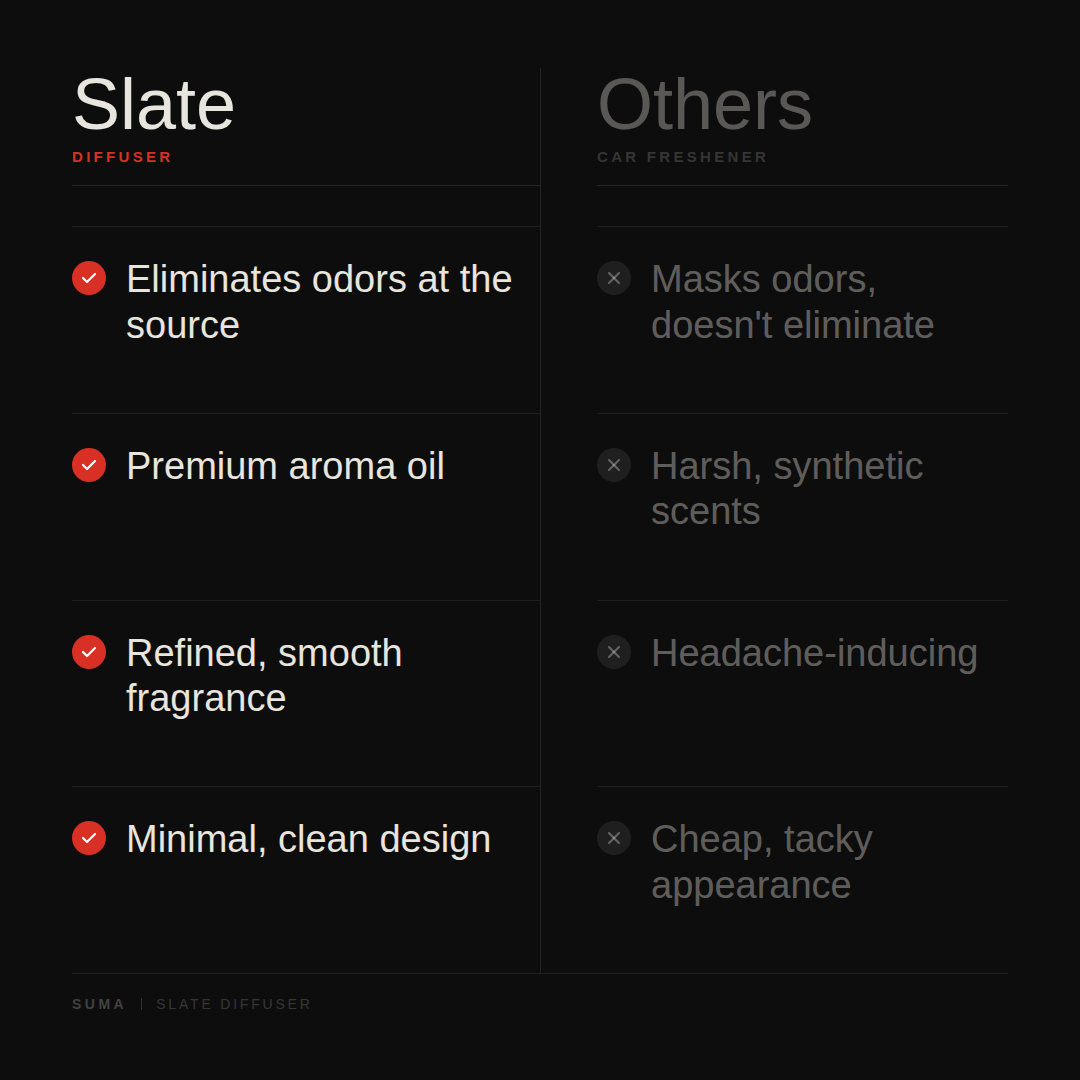Click the Cheap, tacky appearance text
Viewport: 1080px width, 1080px height.
click(761, 862)
